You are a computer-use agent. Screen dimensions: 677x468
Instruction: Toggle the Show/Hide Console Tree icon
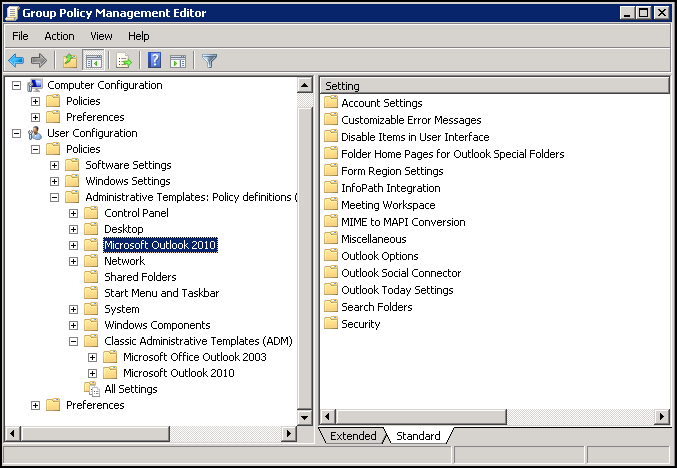coord(94,60)
